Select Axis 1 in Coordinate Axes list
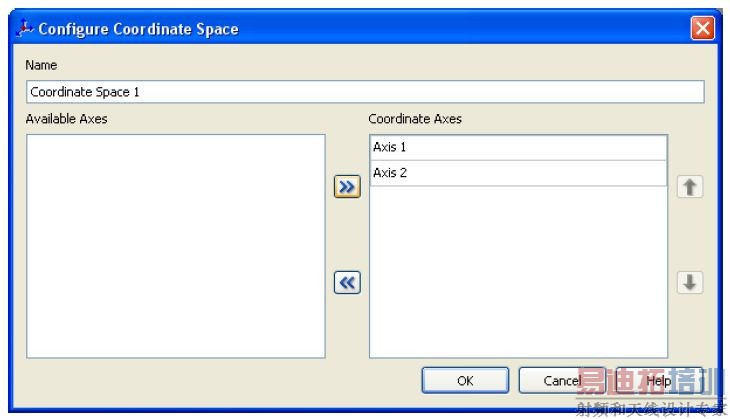 coord(517,147)
